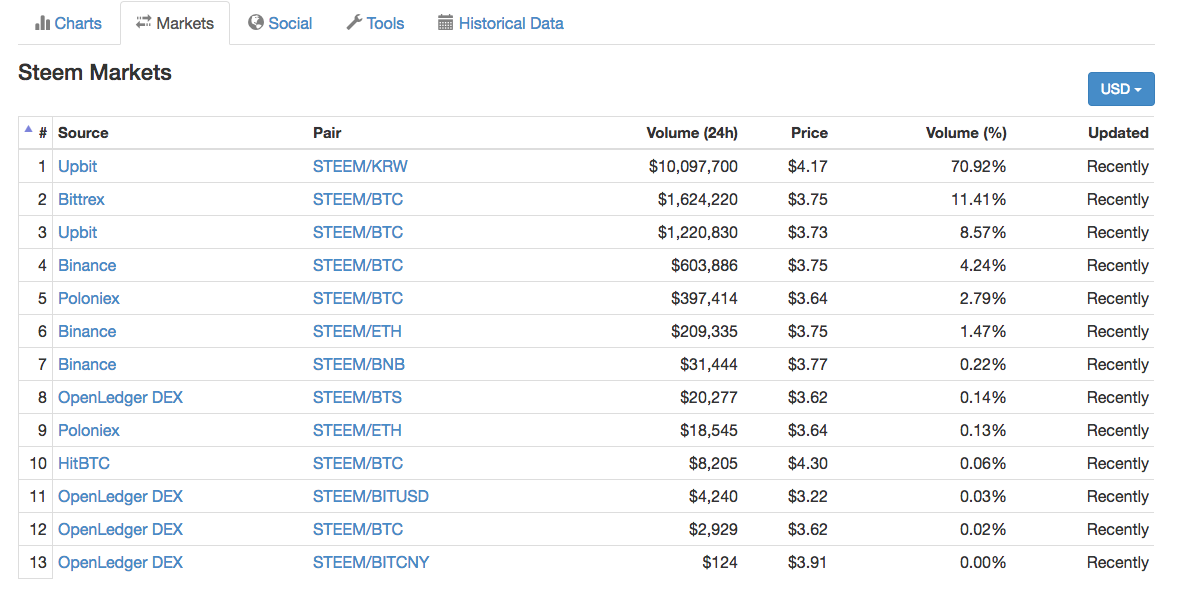The height and width of the screenshot is (592, 1188).
Task: Click the sort arrow next to # column
Action: tap(29, 130)
